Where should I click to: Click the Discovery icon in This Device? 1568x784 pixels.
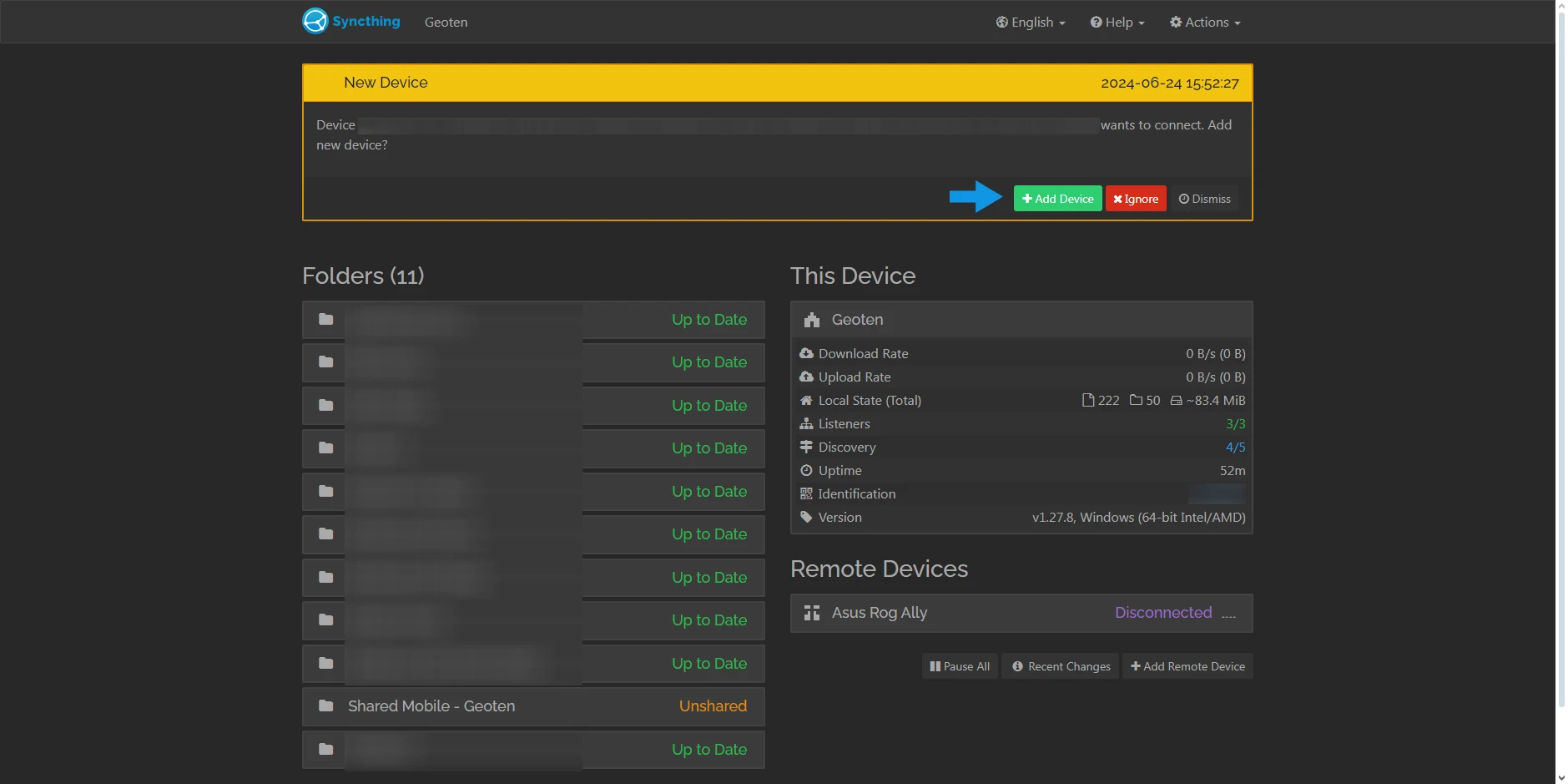pos(806,447)
